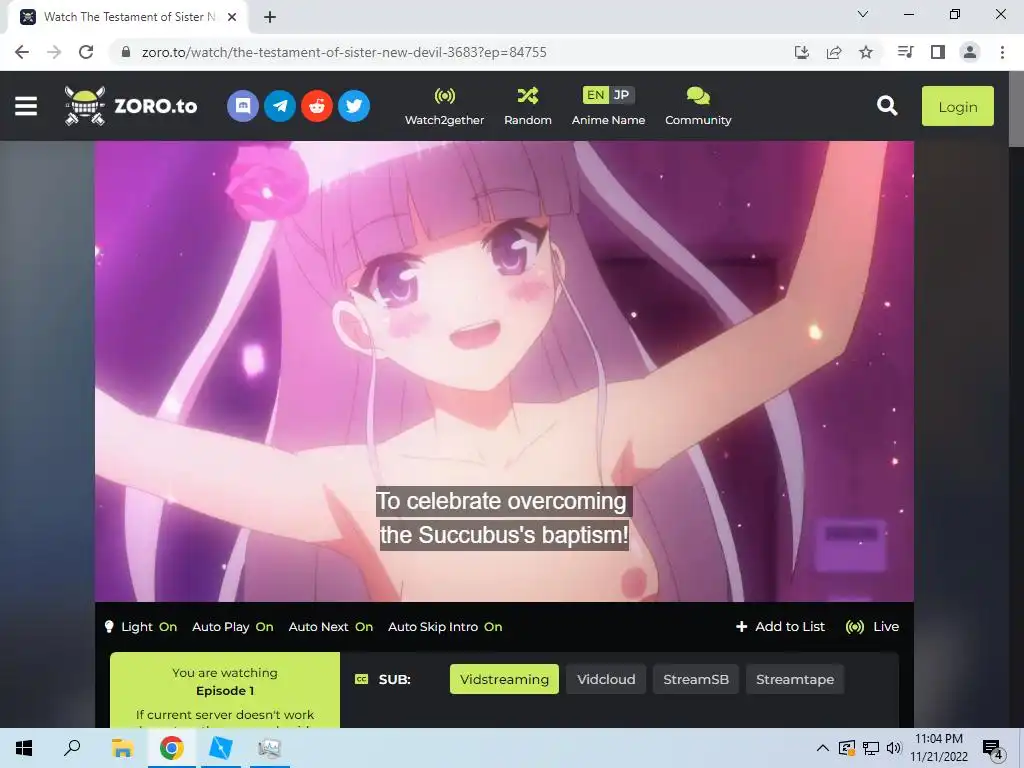
Task: Open the Twitter social link
Action: (354, 106)
